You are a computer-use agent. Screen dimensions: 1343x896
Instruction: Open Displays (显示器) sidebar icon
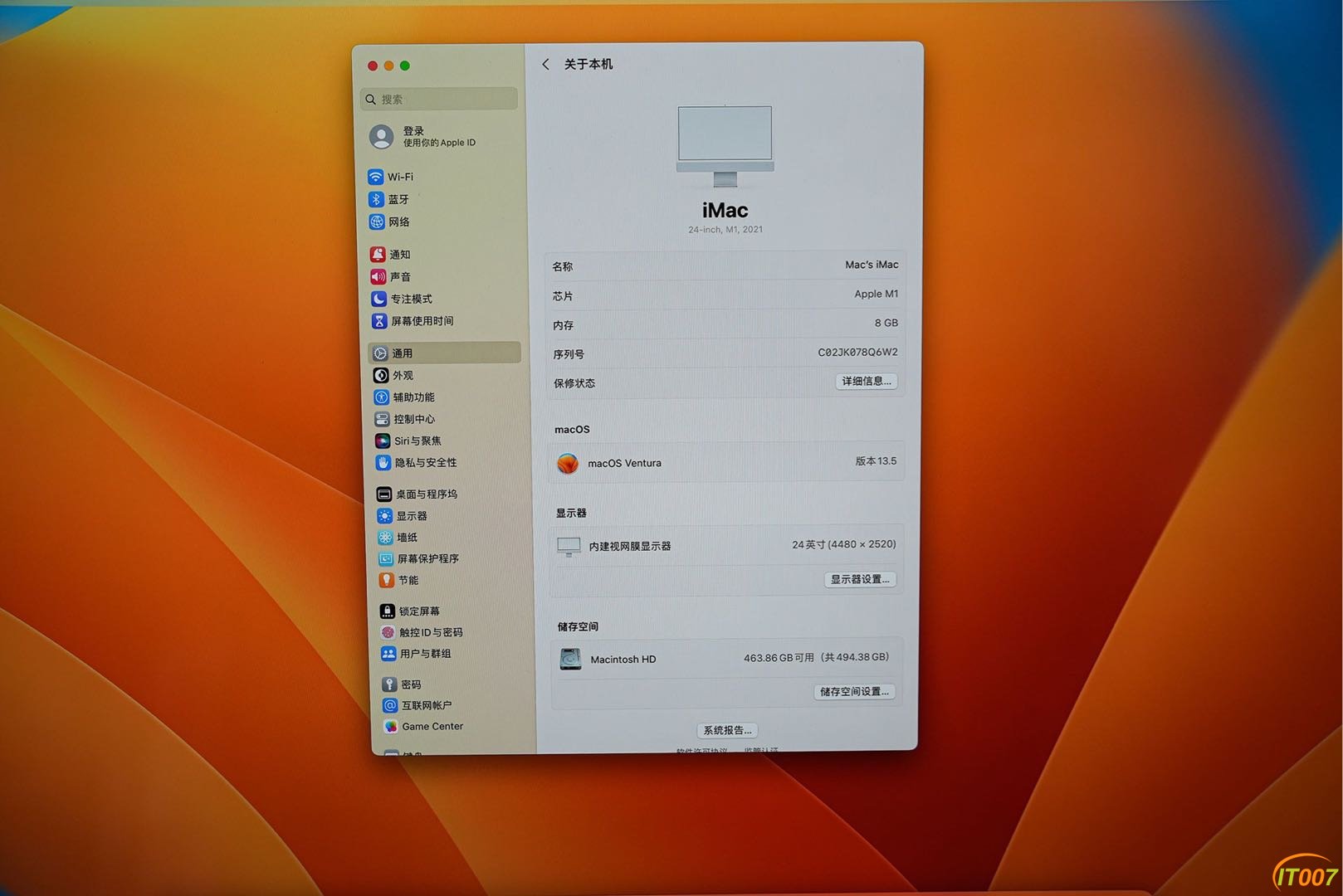click(384, 515)
